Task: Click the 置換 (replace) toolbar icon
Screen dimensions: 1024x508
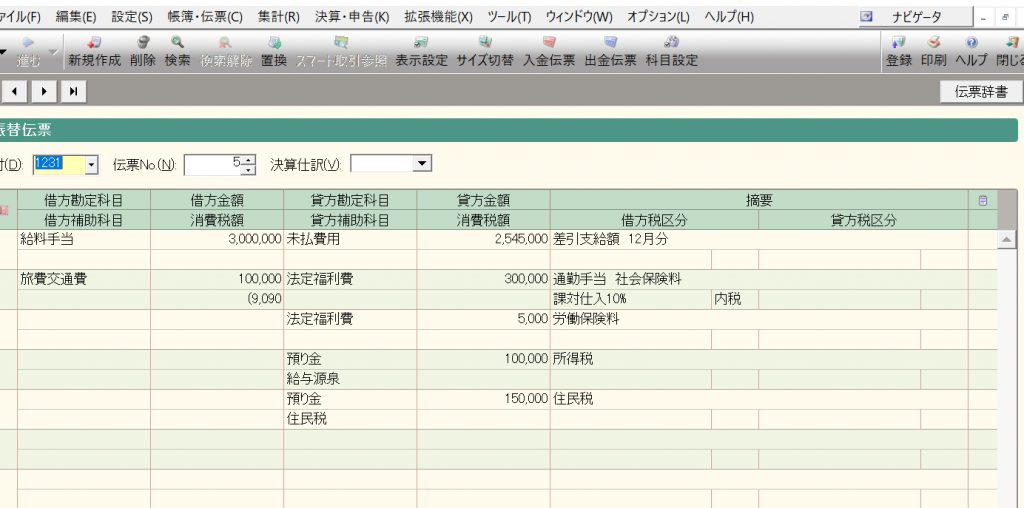Action: pyautogui.click(x=273, y=51)
